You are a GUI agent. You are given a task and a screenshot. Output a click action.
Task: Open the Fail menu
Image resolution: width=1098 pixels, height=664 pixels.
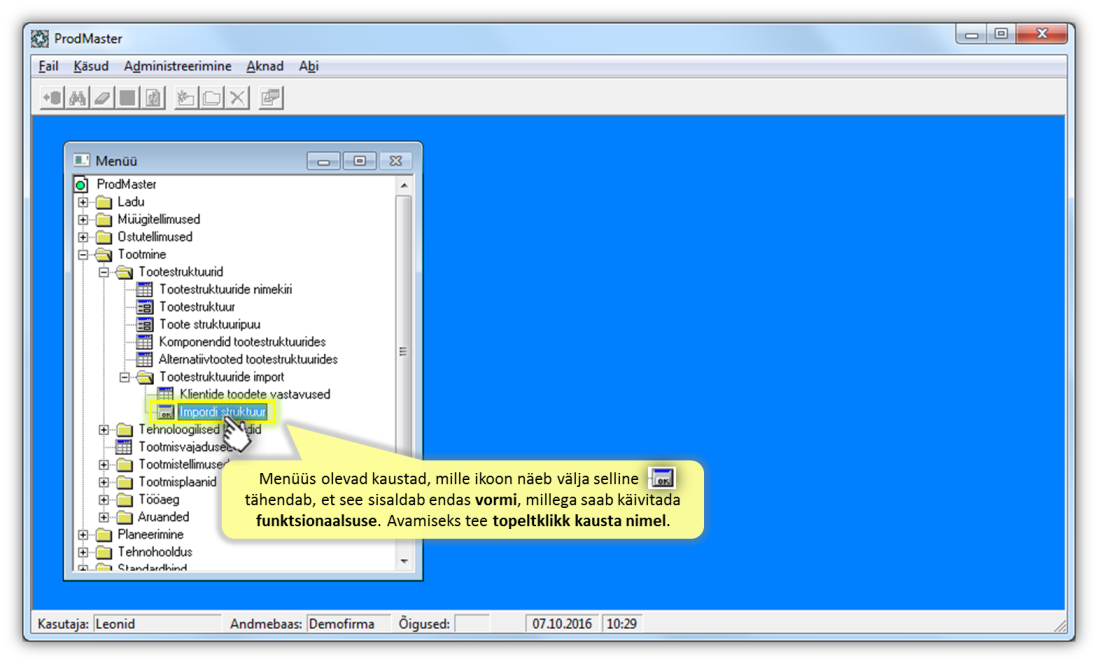point(48,66)
